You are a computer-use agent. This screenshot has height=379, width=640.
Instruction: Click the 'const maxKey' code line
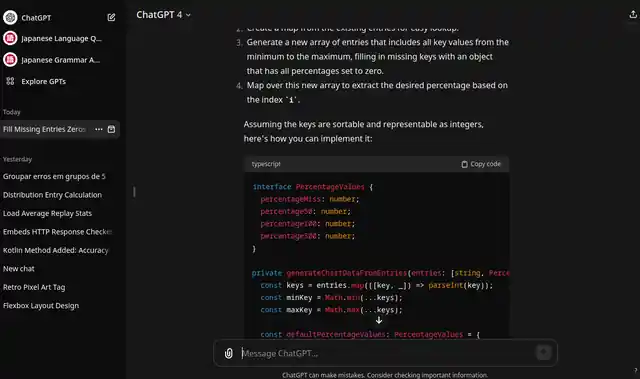(x=331, y=310)
